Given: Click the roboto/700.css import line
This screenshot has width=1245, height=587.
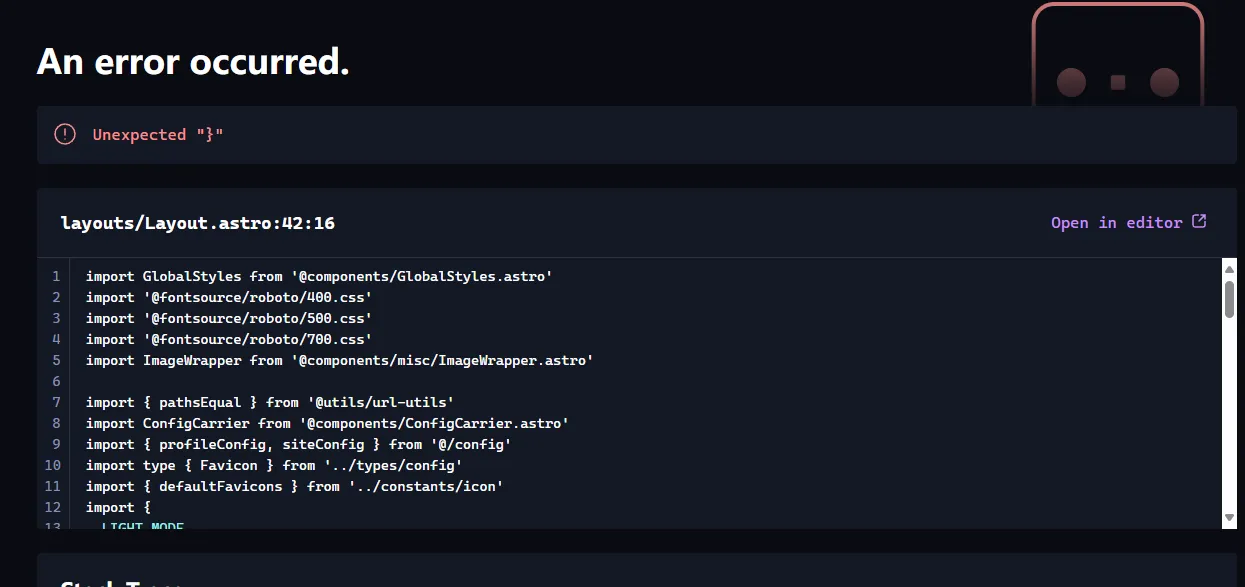Looking at the screenshot, I should 229,339.
